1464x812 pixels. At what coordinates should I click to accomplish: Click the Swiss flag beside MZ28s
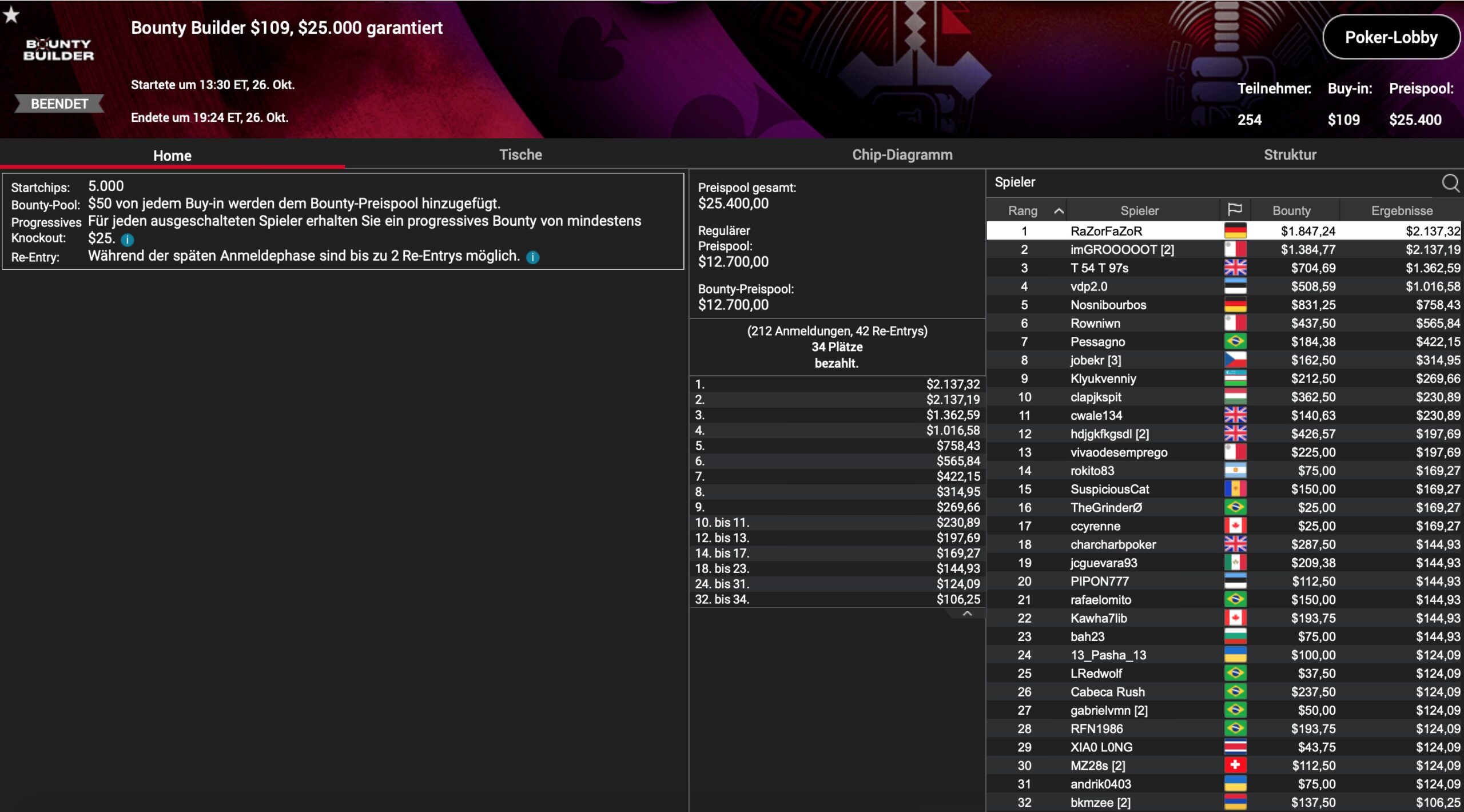click(x=1235, y=765)
